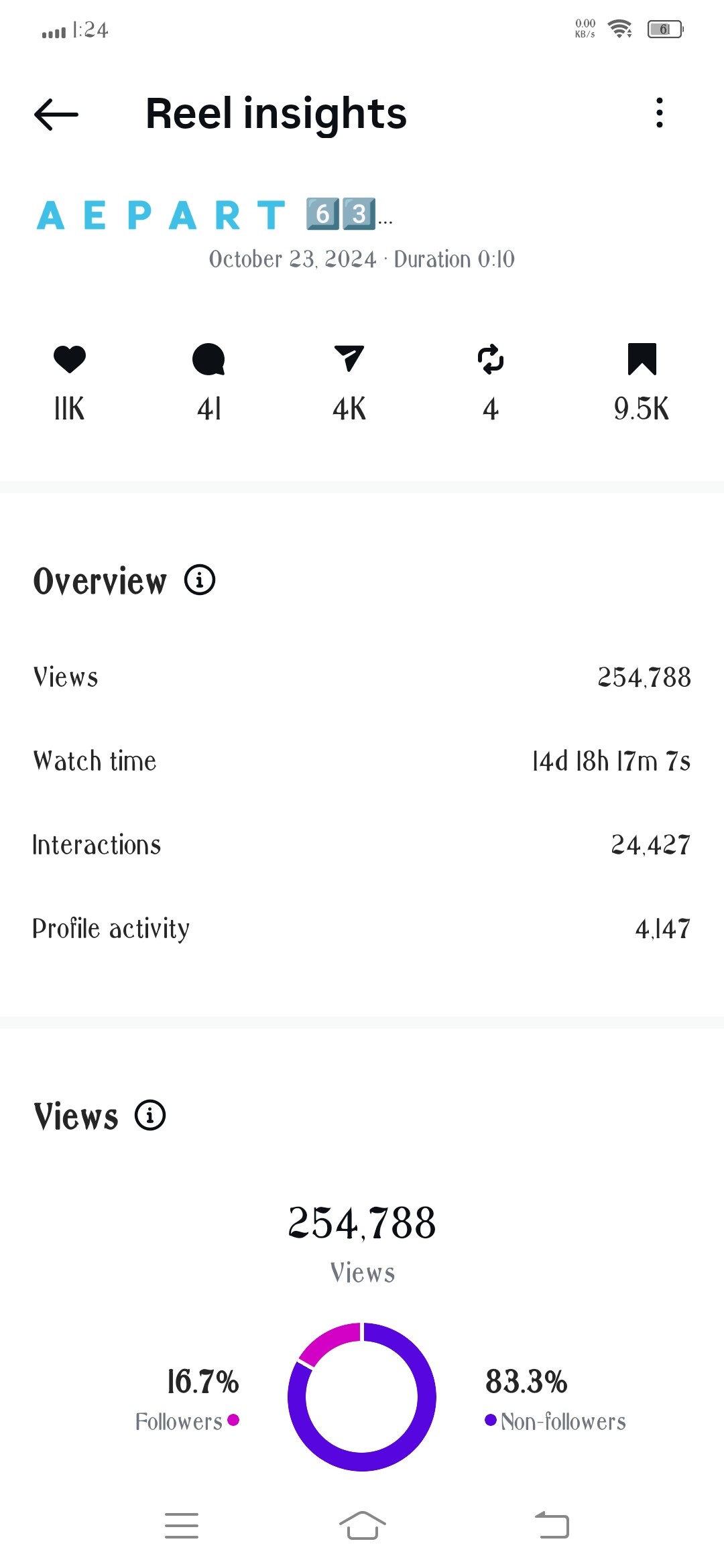Tap the paper plane shares icon
The image size is (724, 1568).
tap(349, 358)
